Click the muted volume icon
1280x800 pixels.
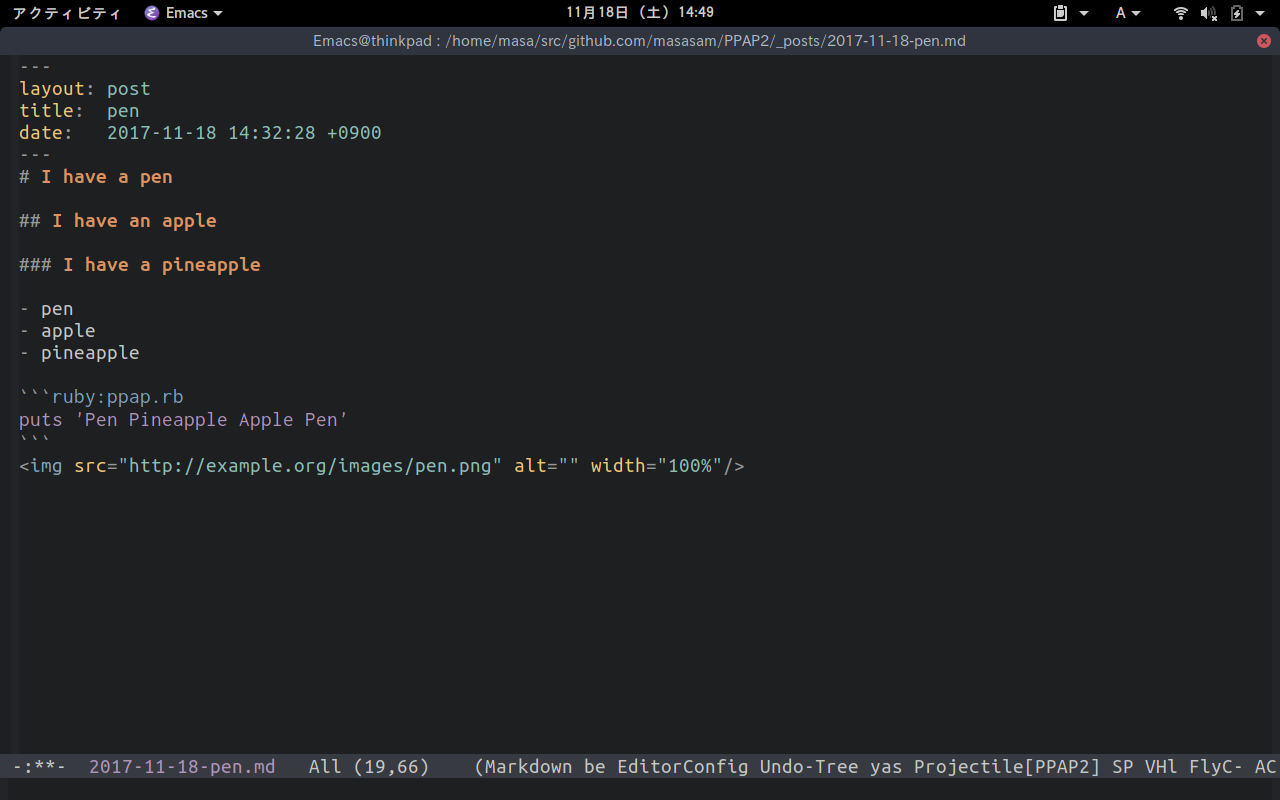[1208, 13]
